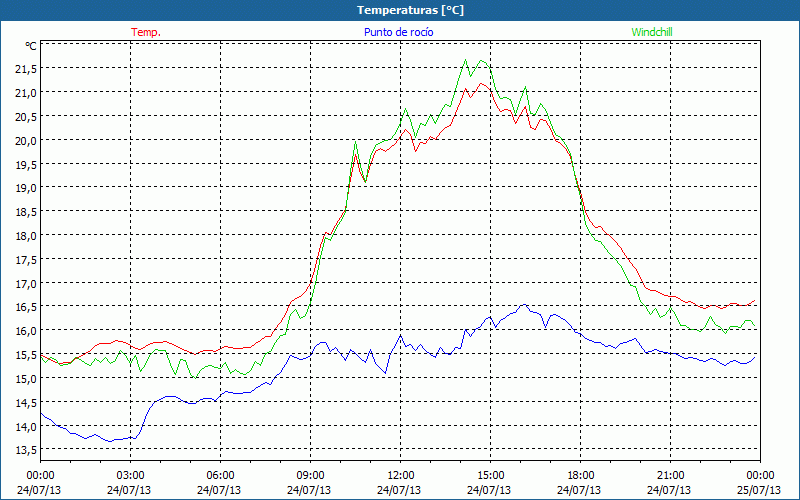The image size is (800, 500).
Task: Click the 21:00 time axis label
Action: (x=670, y=476)
